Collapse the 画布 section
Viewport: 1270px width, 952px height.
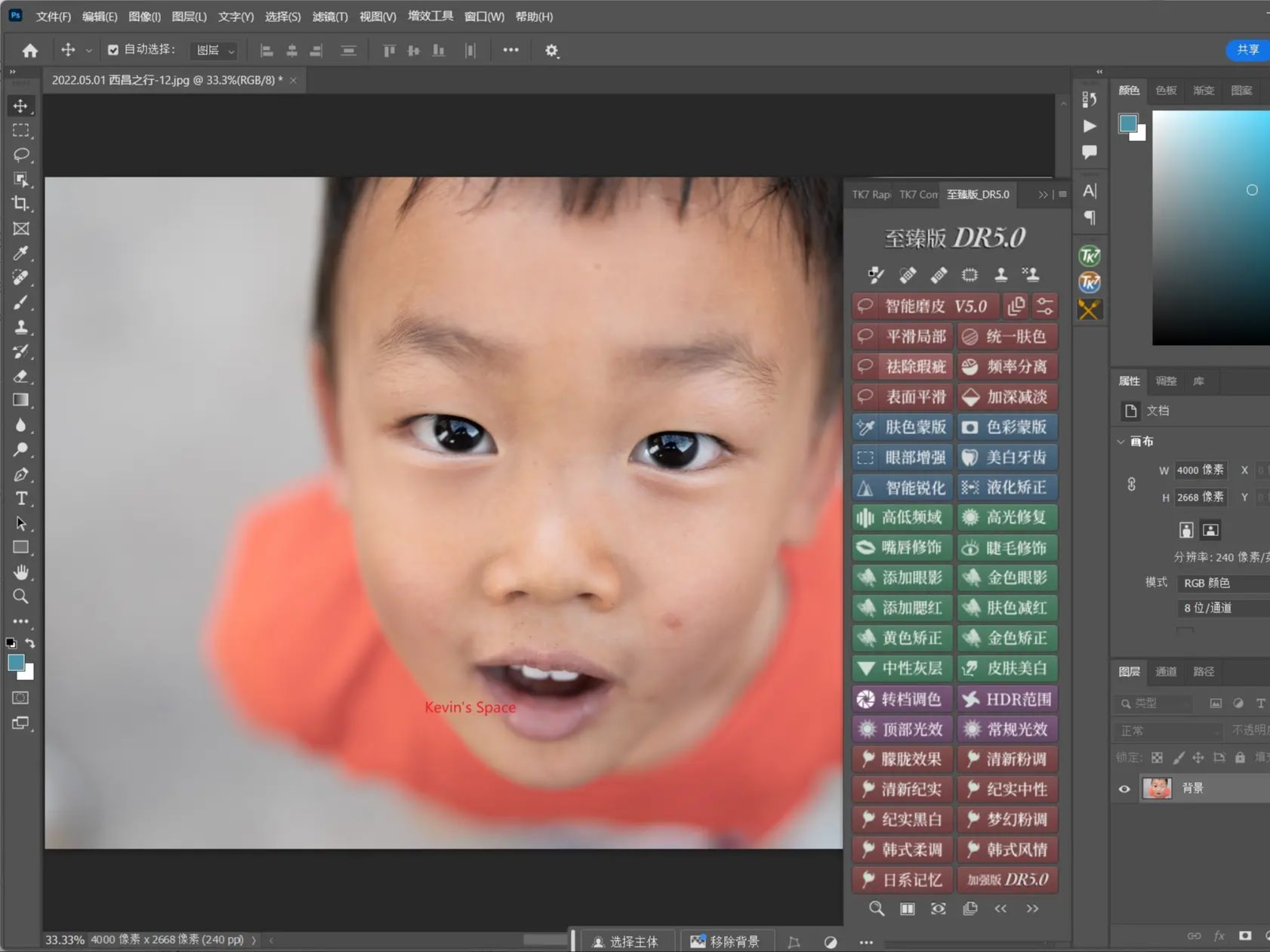1121,442
